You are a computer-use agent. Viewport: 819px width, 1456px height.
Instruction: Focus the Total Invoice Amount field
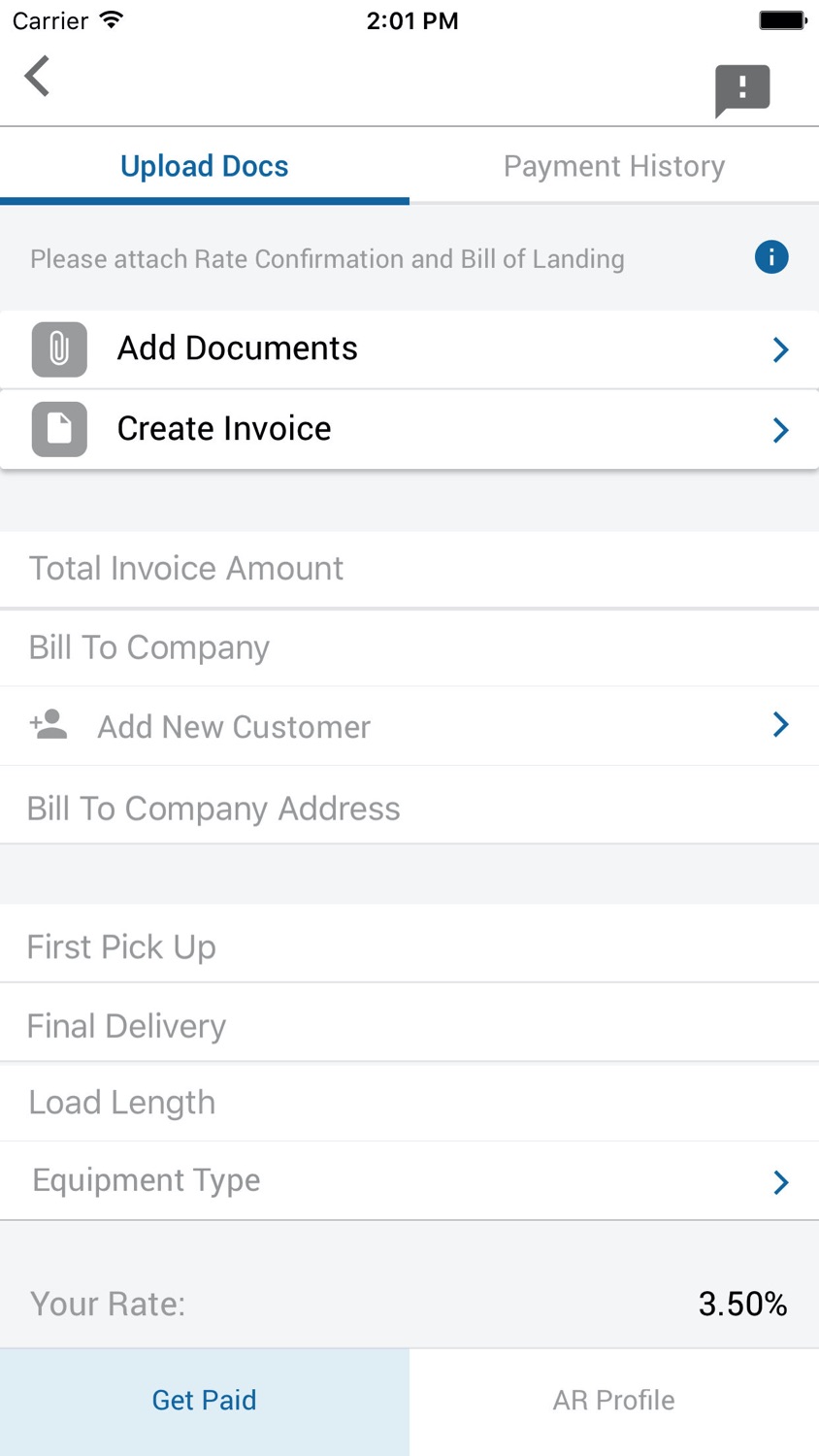(409, 569)
